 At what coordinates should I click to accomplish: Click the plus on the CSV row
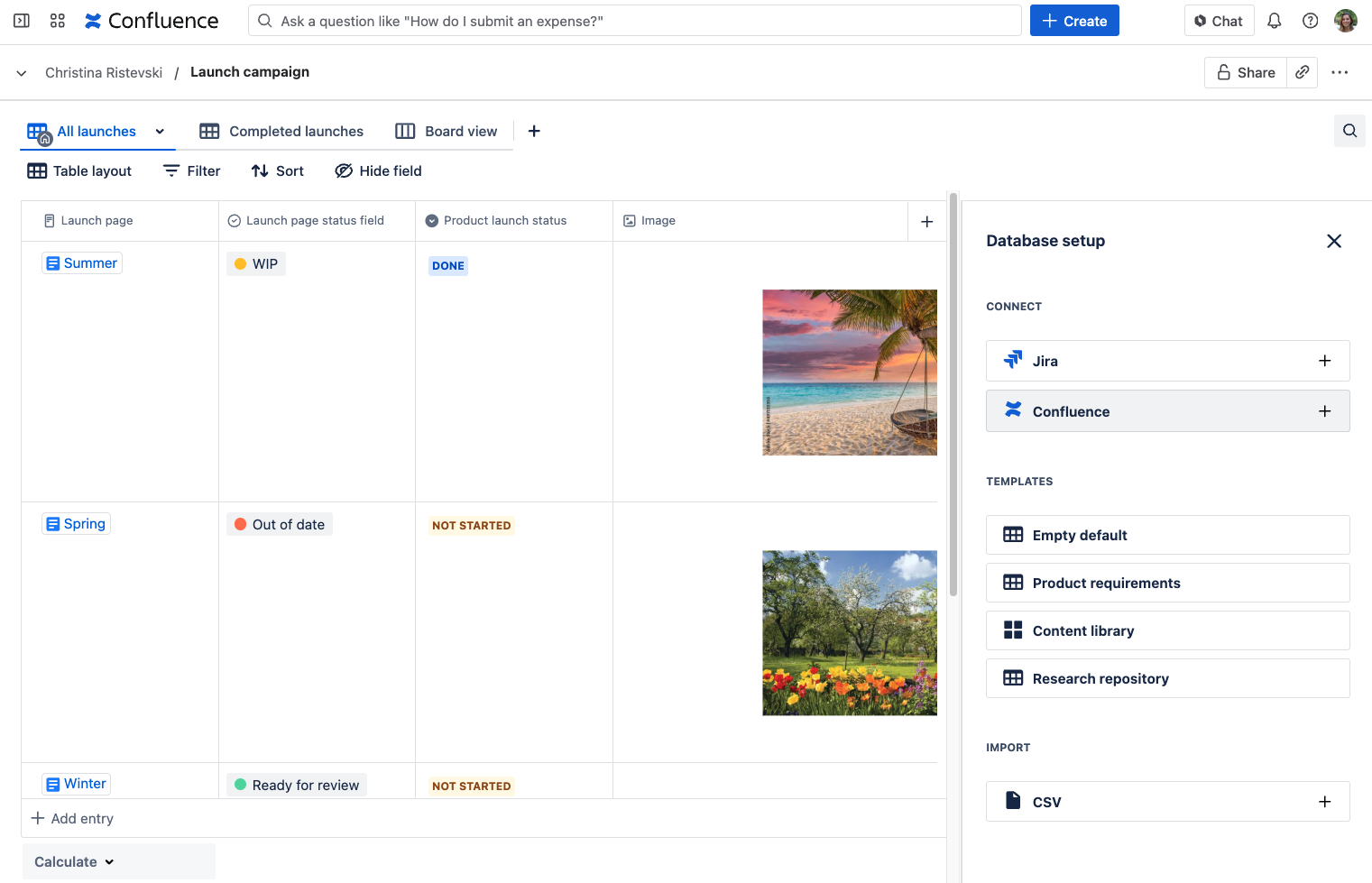pos(1325,802)
